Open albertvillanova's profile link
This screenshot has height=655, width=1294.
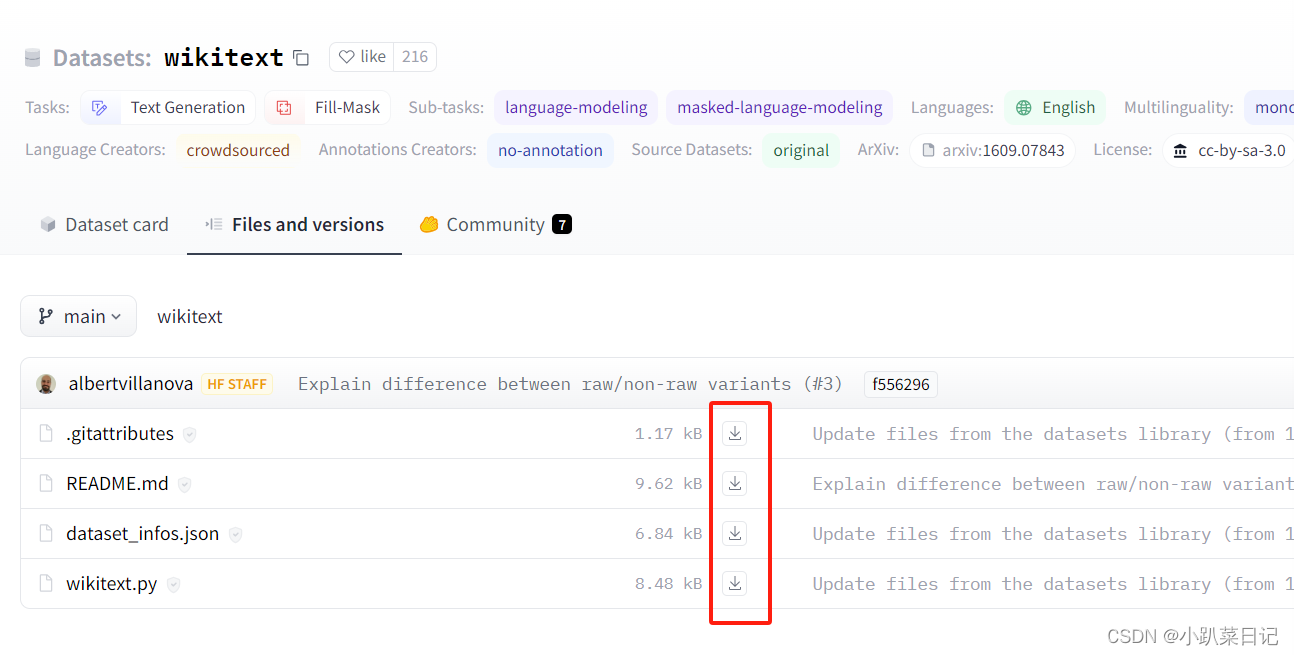coord(131,384)
